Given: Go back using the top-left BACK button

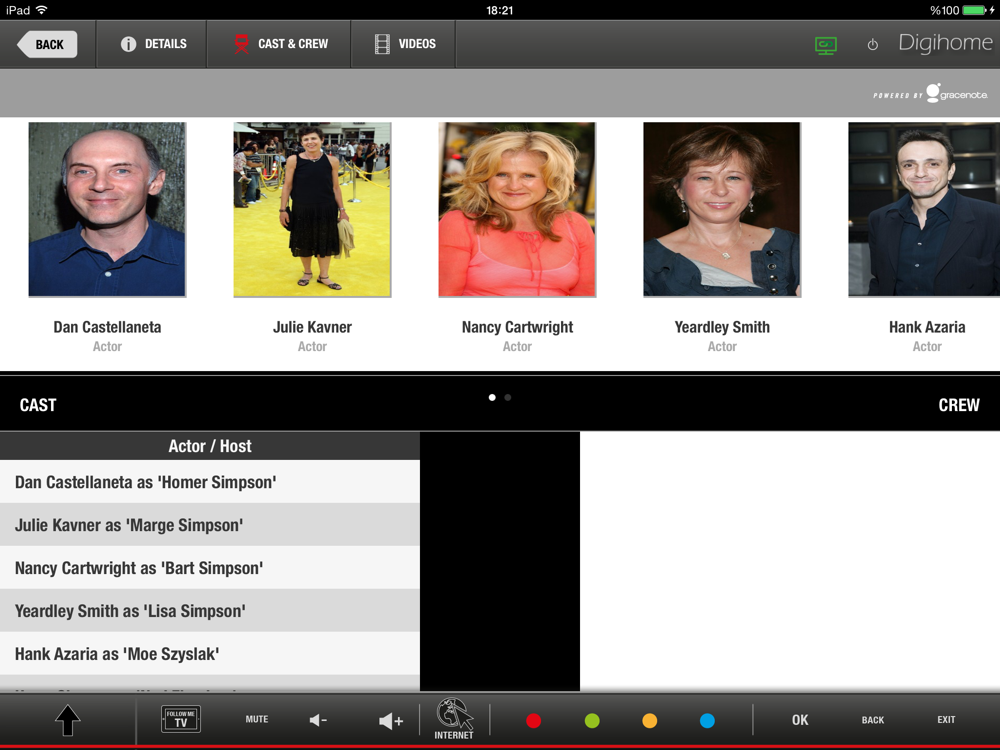Looking at the screenshot, I should coord(47,44).
